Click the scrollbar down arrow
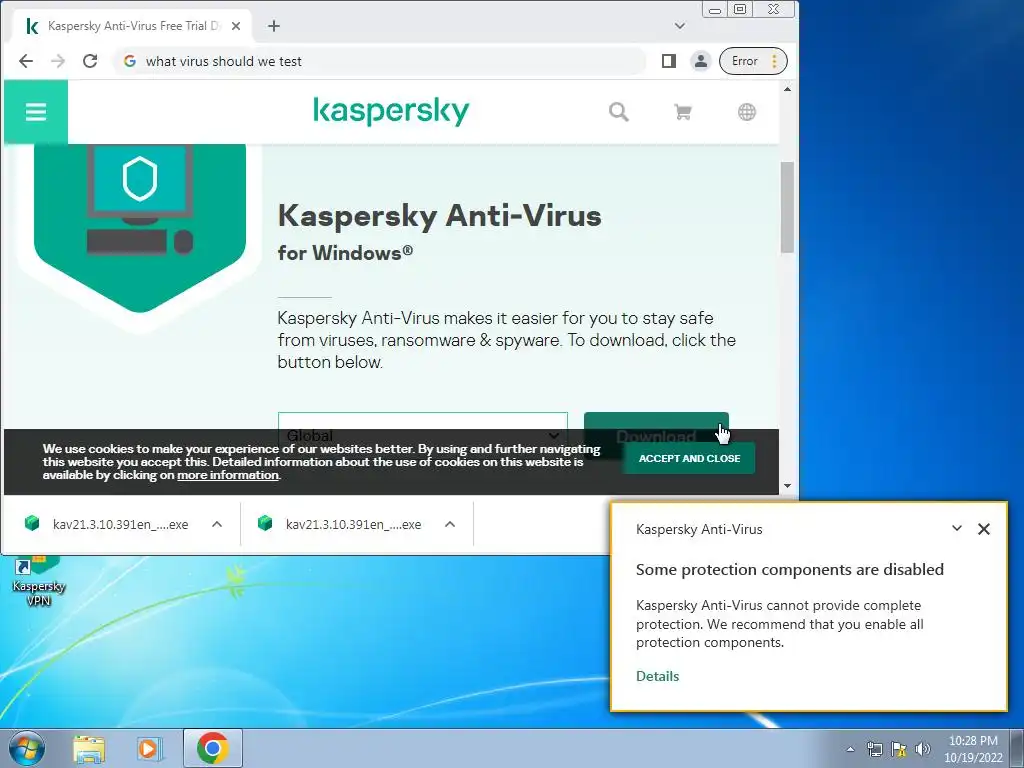Image resolution: width=1024 pixels, height=768 pixels. (787, 486)
